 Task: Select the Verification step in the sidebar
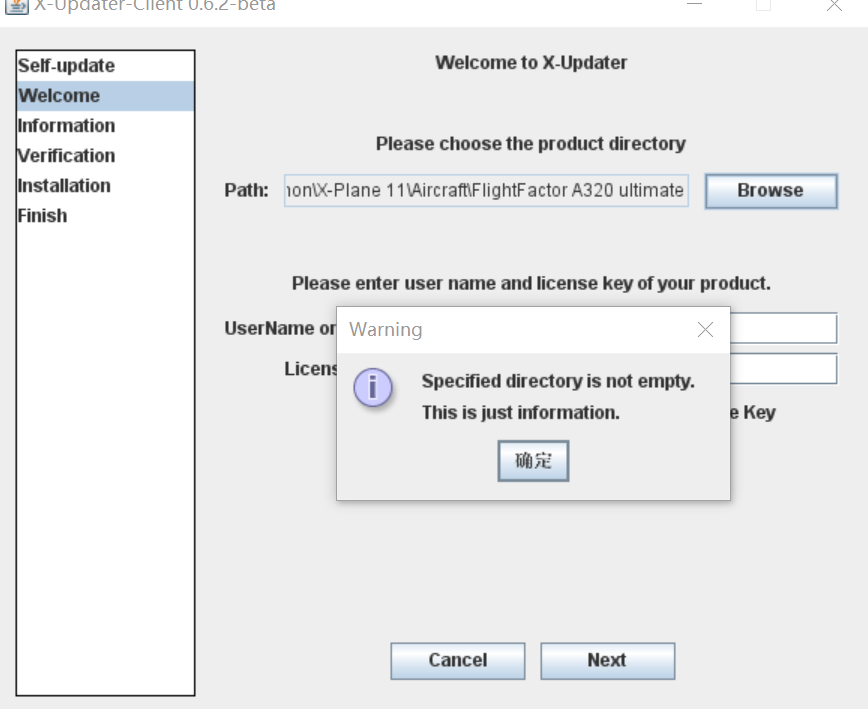point(105,156)
